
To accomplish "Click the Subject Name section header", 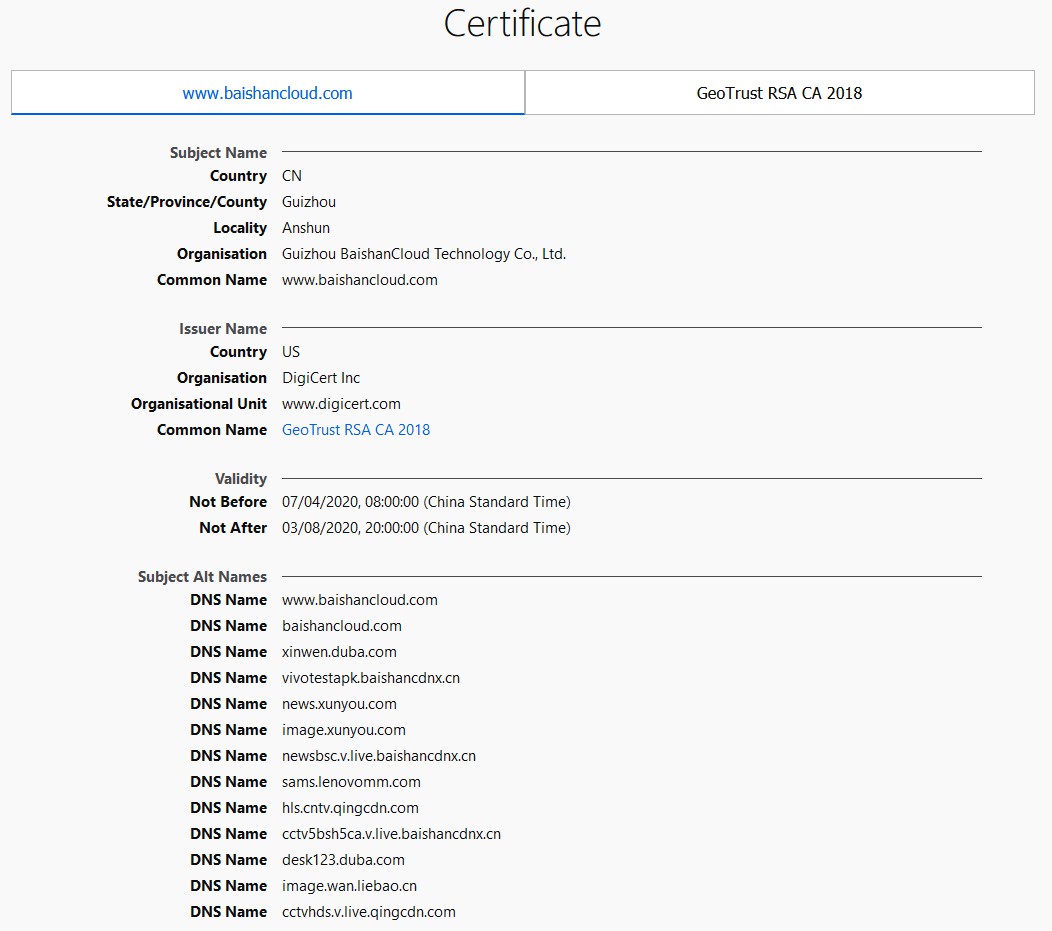I will [218, 153].
